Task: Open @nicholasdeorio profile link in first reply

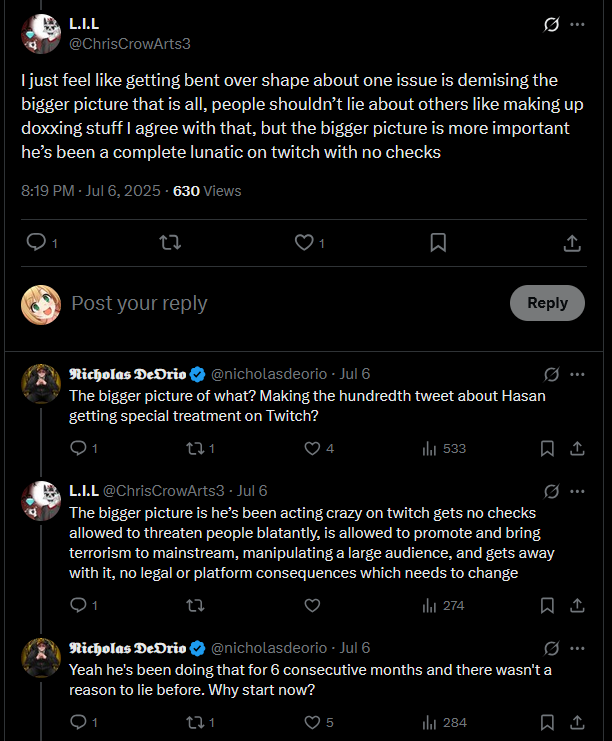Action: click(x=268, y=374)
